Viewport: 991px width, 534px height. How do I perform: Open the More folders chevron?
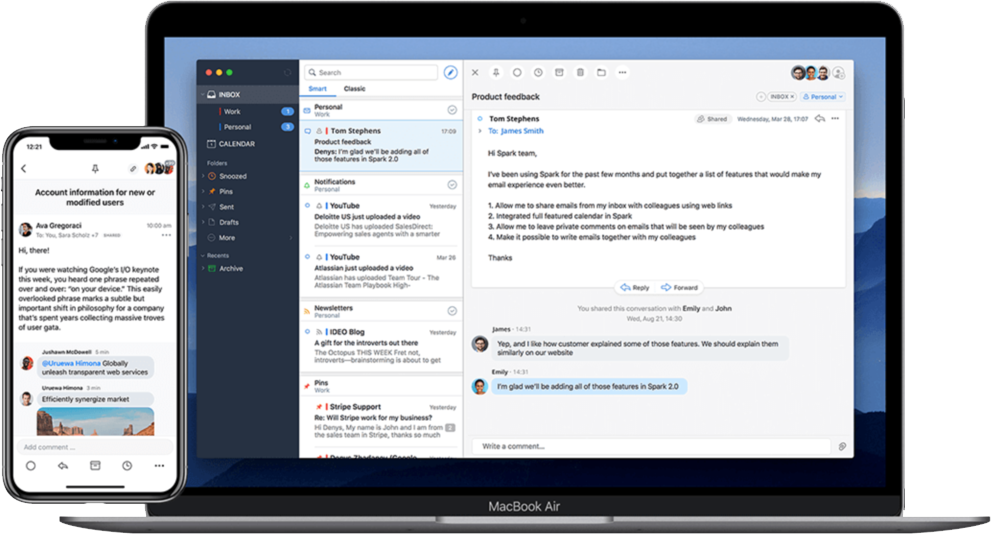291,238
